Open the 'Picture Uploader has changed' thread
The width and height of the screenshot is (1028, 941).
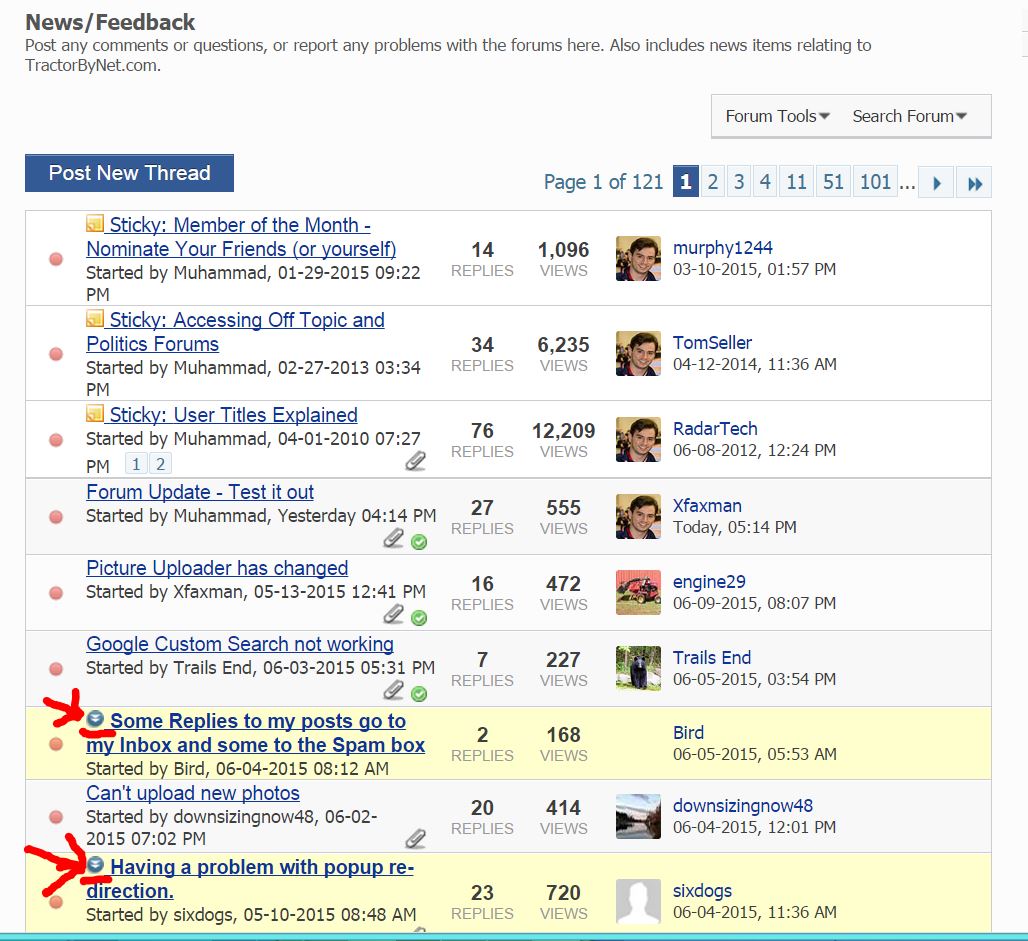(x=217, y=568)
